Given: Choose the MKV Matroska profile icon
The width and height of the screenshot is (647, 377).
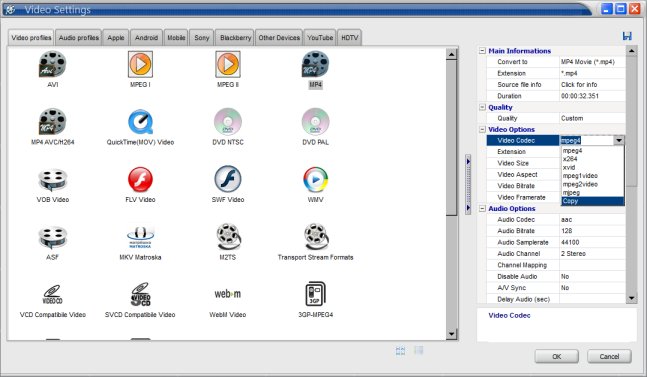Looking at the screenshot, I should [x=140, y=237].
